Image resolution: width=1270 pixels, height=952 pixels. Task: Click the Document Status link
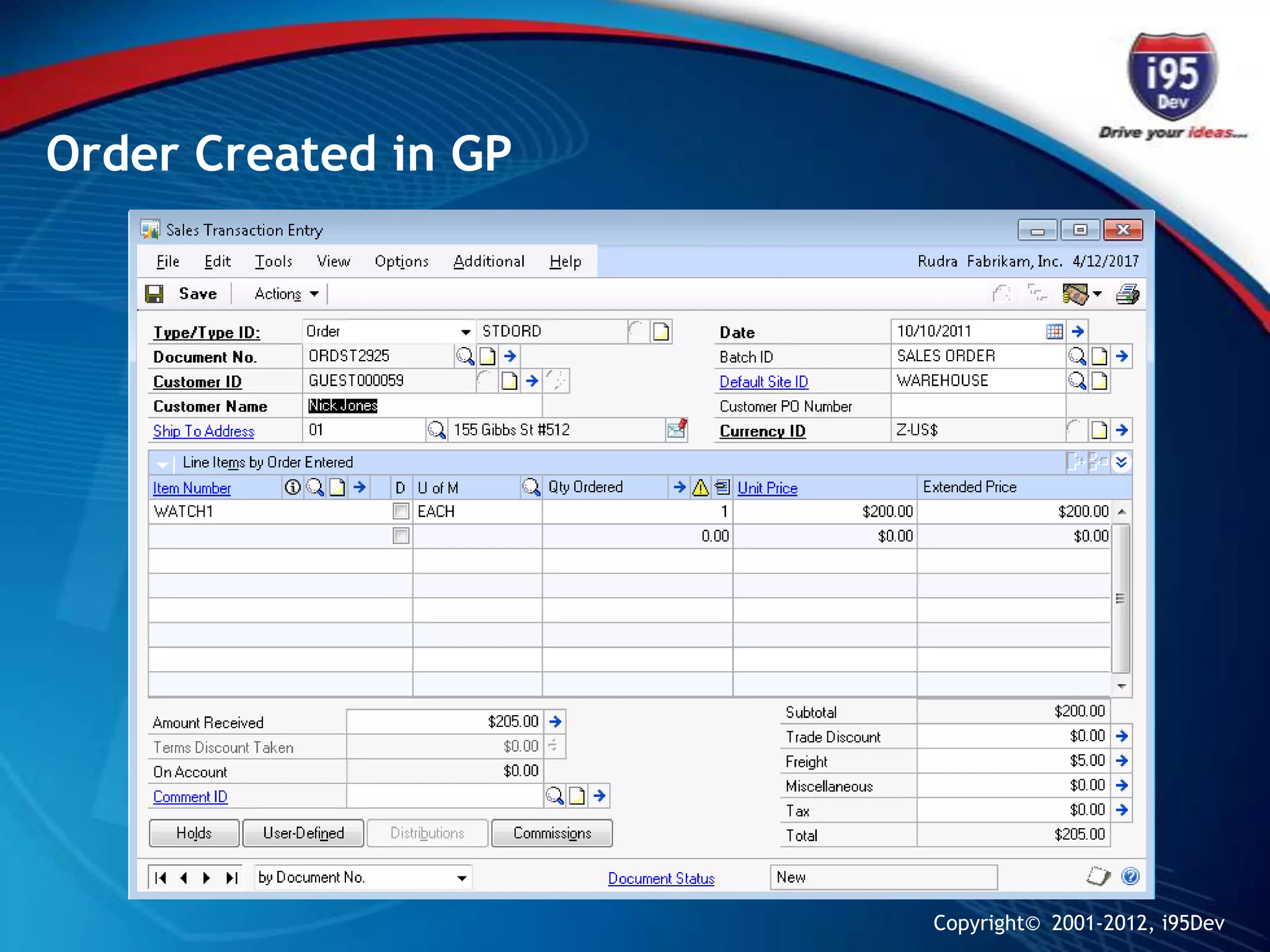(661, 878)
